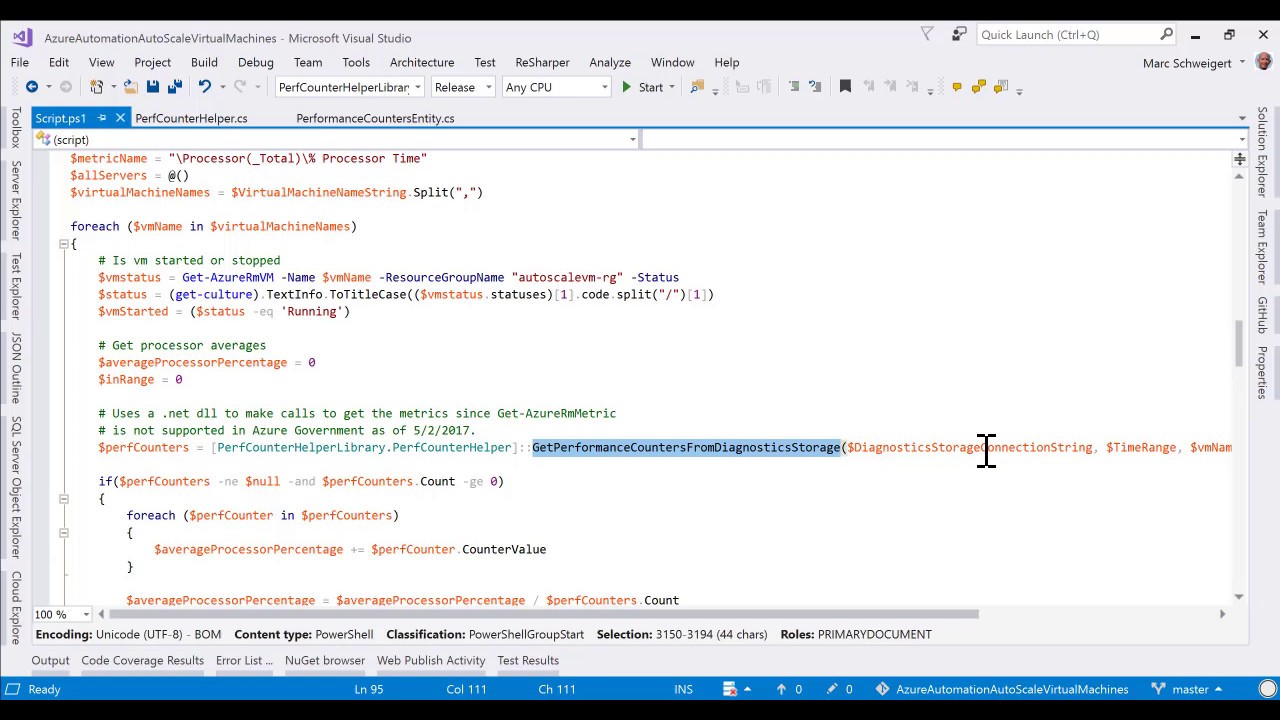The width and height of the screenshot is (1280, 720).
Task: Open the Error List tab
Action: [x=244, y=660]
